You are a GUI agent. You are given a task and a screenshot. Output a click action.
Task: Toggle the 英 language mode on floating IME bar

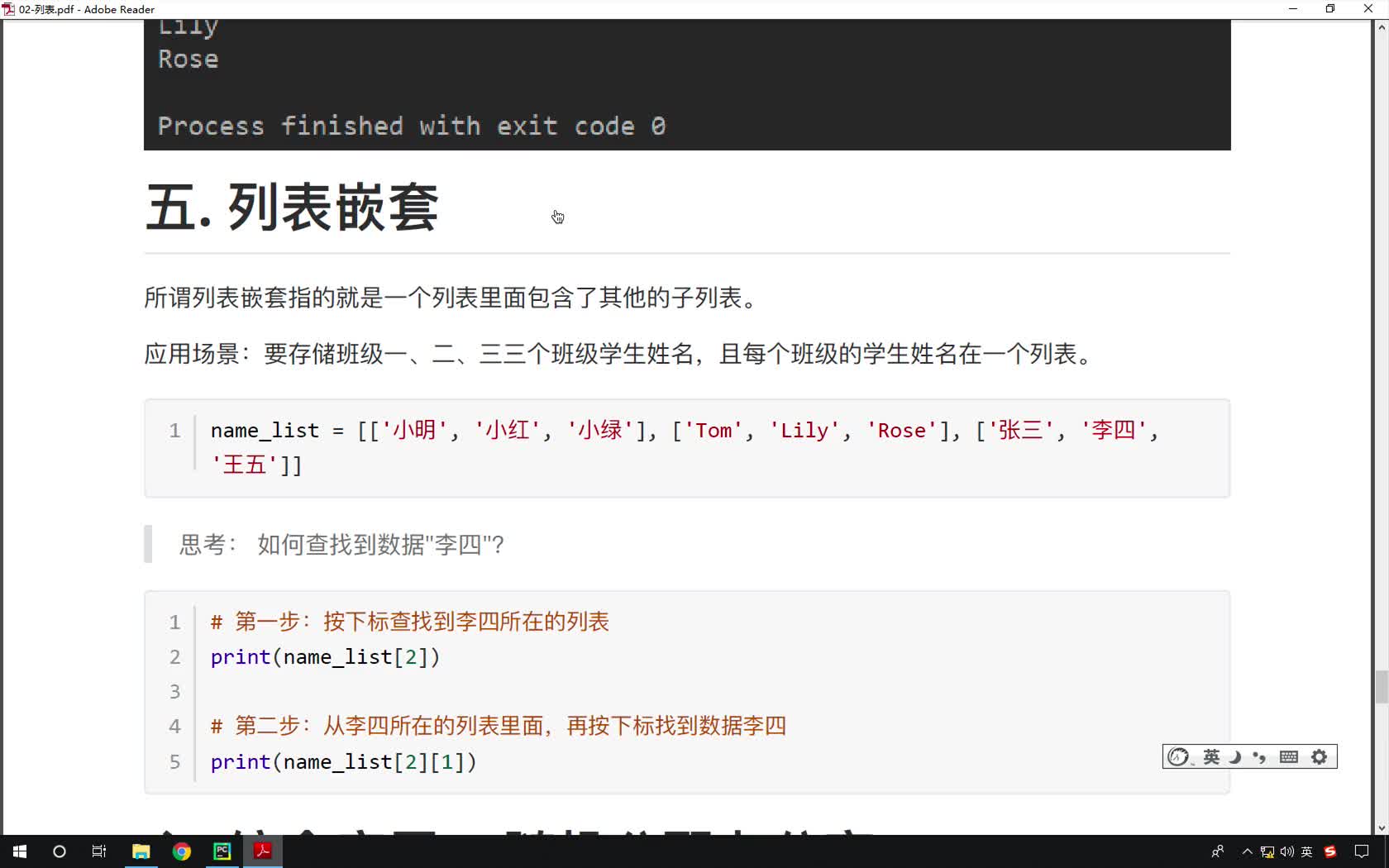[x=1211, y=756]
